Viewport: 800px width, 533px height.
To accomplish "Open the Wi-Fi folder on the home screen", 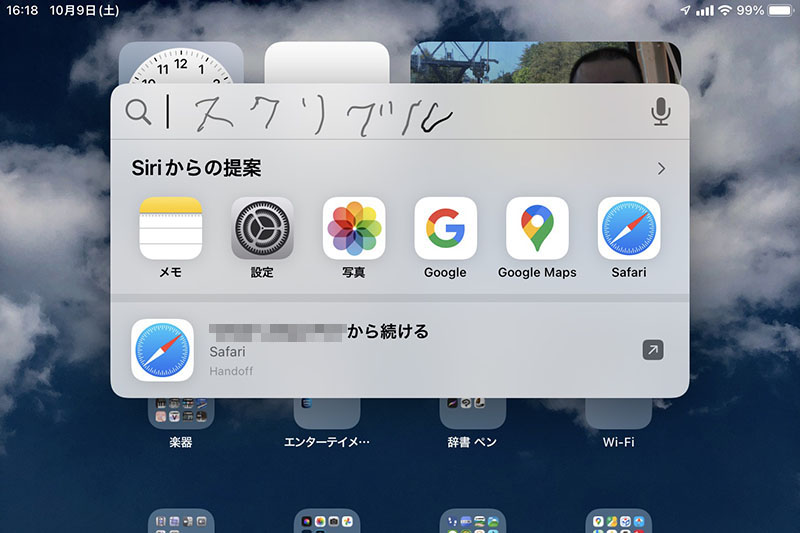I will pyautogui.click(x=618, y=413).
